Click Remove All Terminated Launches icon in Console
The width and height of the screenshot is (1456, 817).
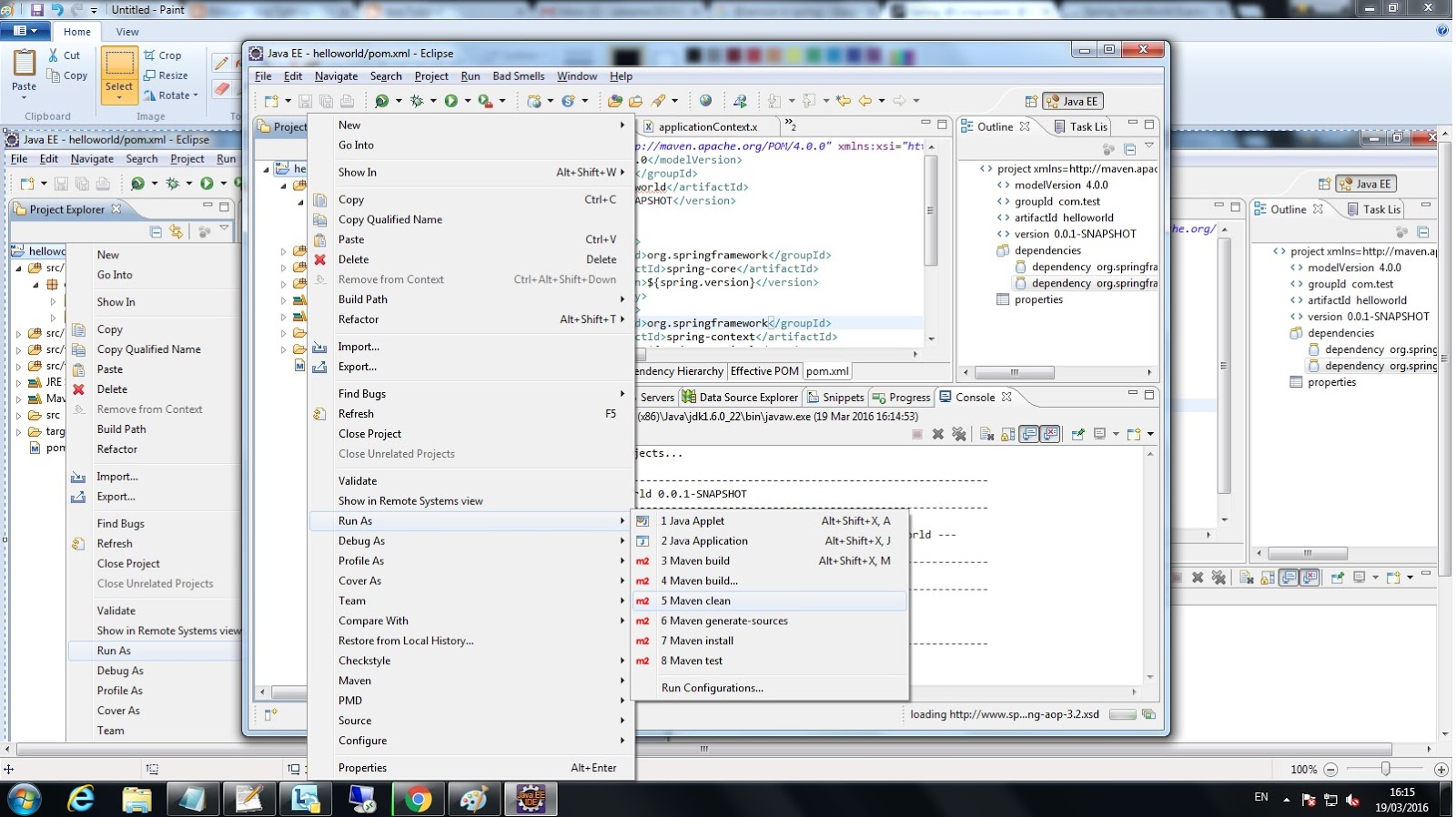[x=959, y=434]
